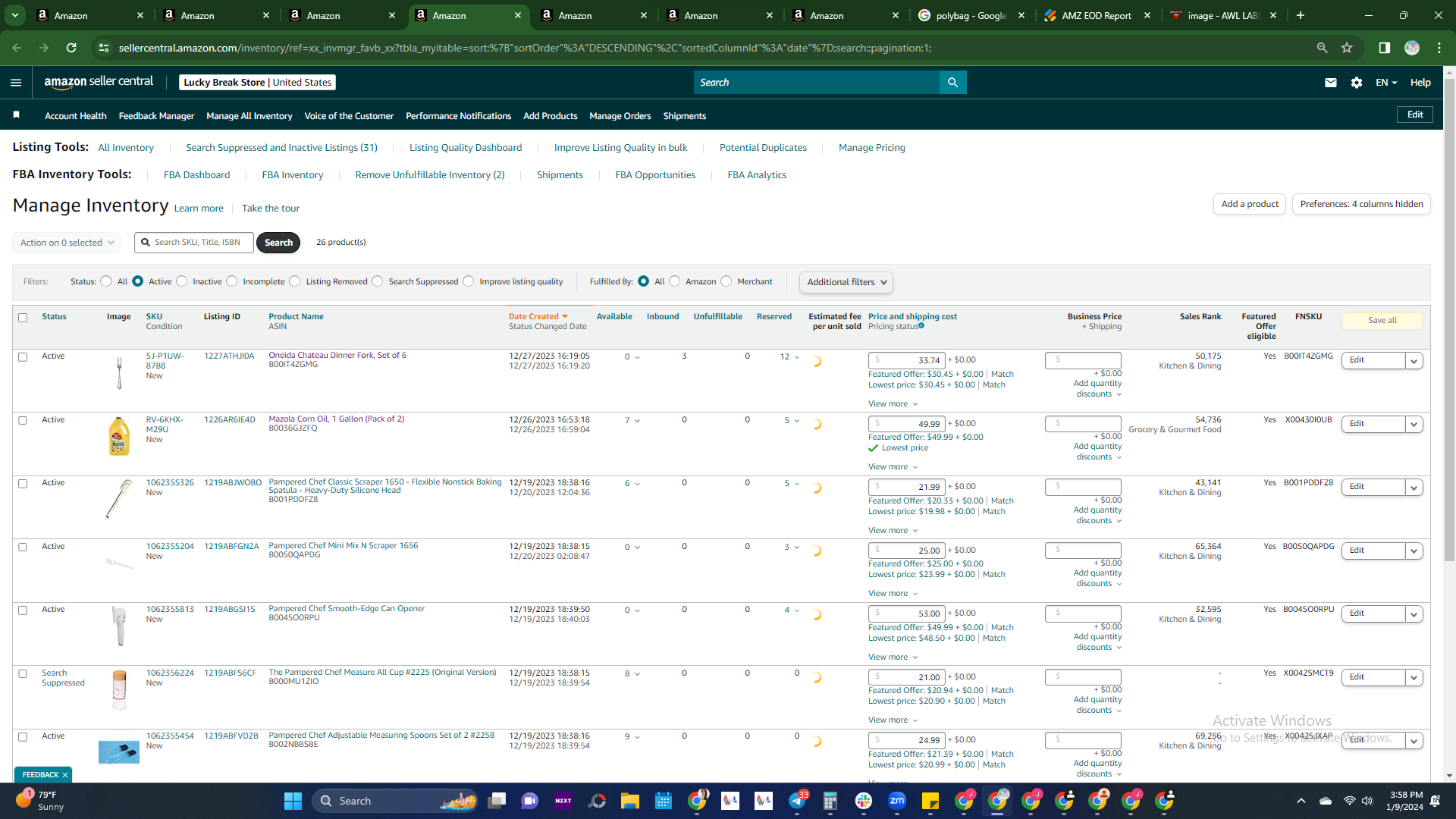Open the FBA Dashboard link
1456x819 pixels.
pos(196,175)
